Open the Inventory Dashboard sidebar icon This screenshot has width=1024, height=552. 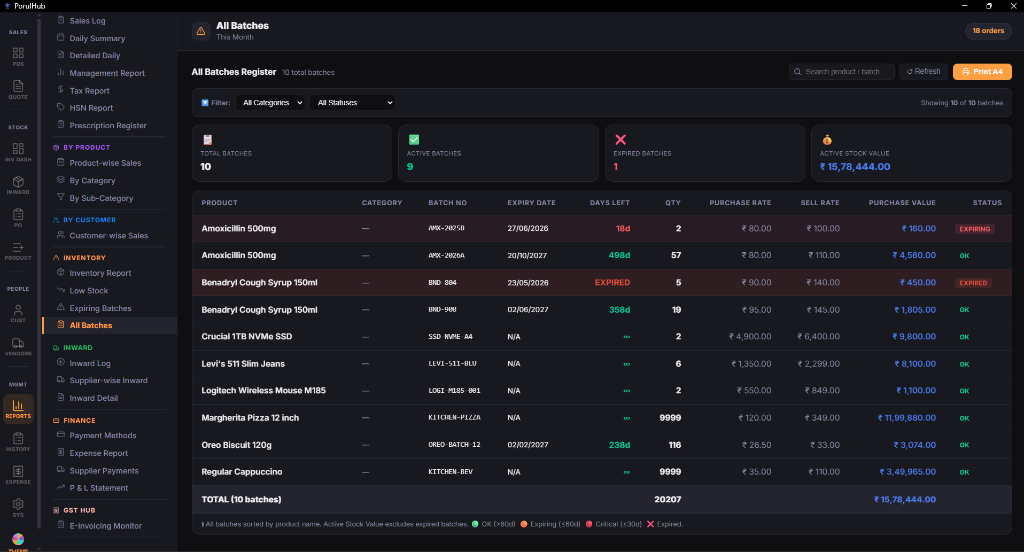(x=18, y=152)
